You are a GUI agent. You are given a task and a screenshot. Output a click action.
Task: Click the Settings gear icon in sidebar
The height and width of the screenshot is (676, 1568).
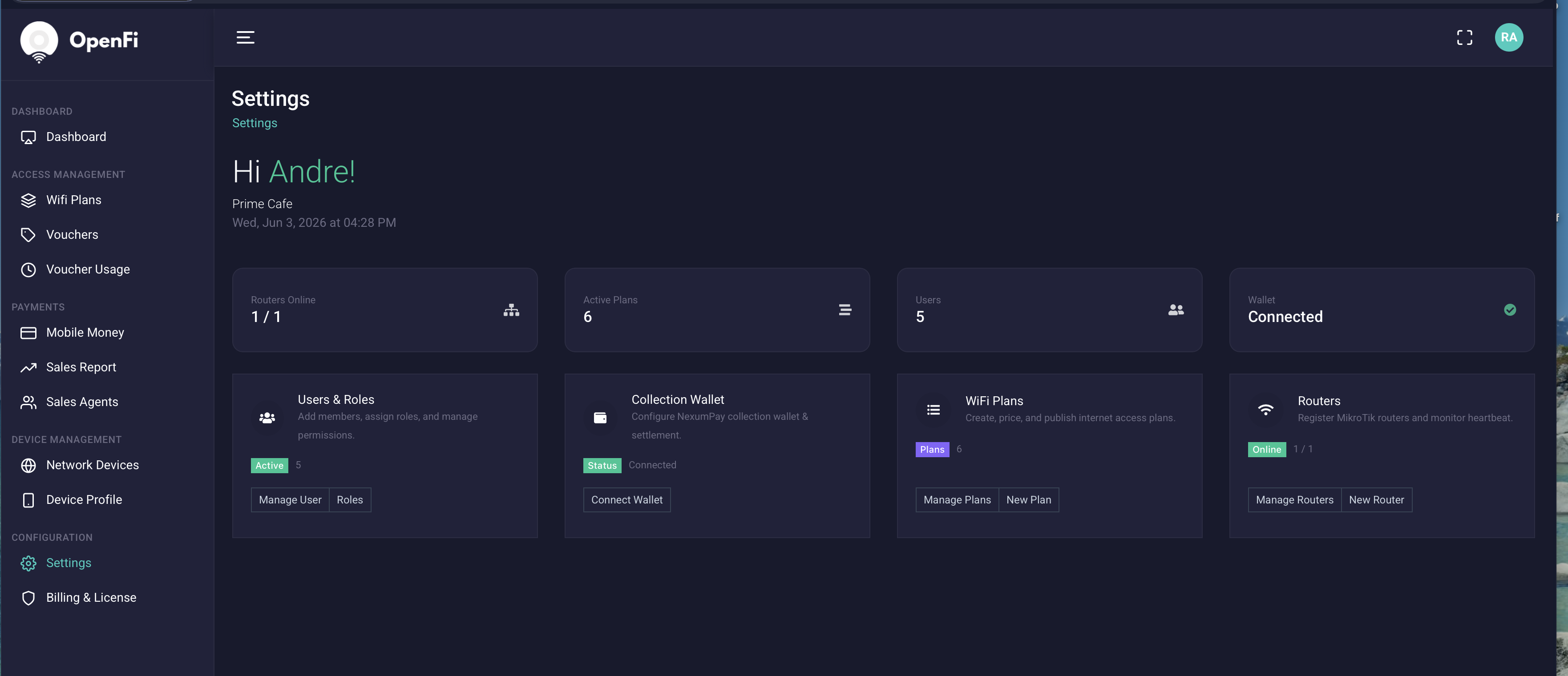pyautogui.click(x=28, y=563)
